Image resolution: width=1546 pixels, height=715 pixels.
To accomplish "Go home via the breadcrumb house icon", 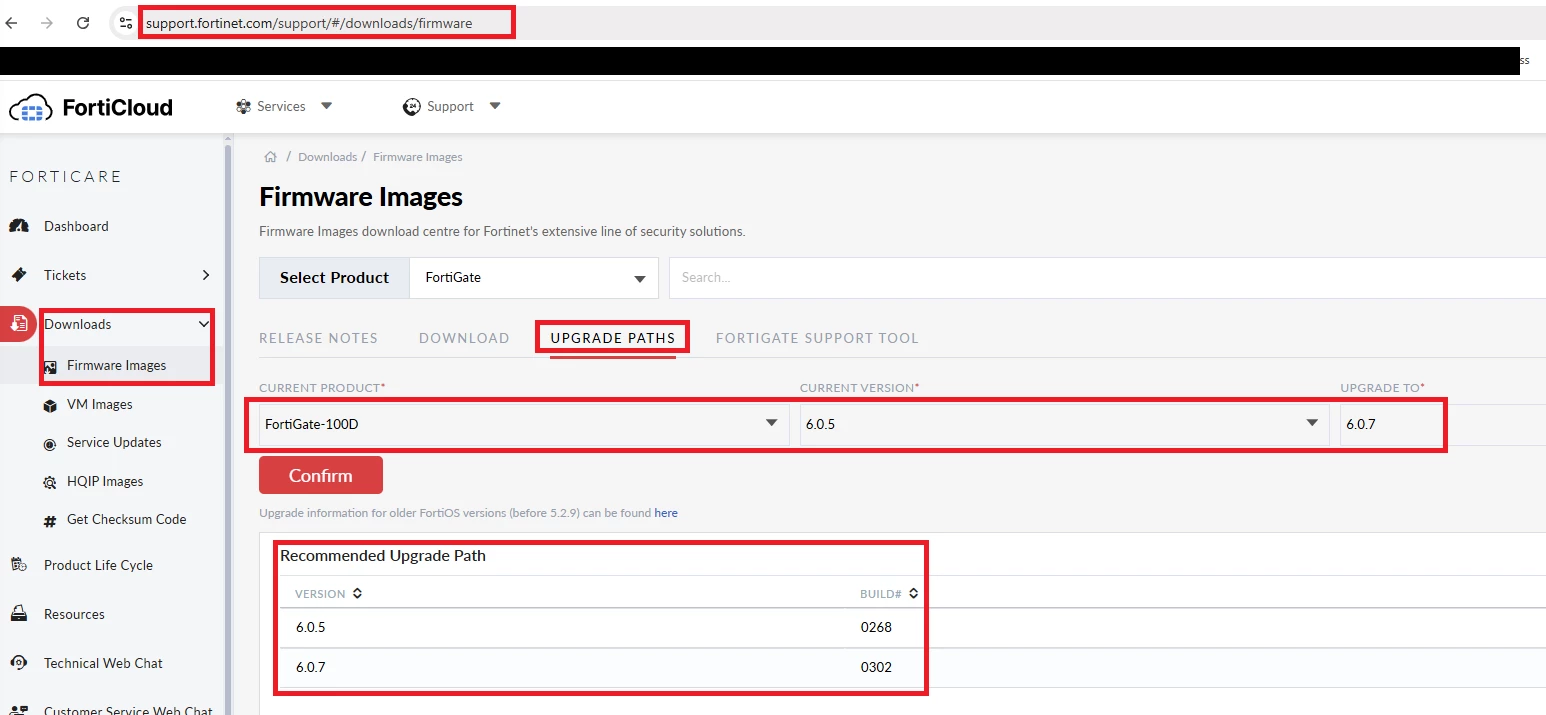I will (270, 157).
